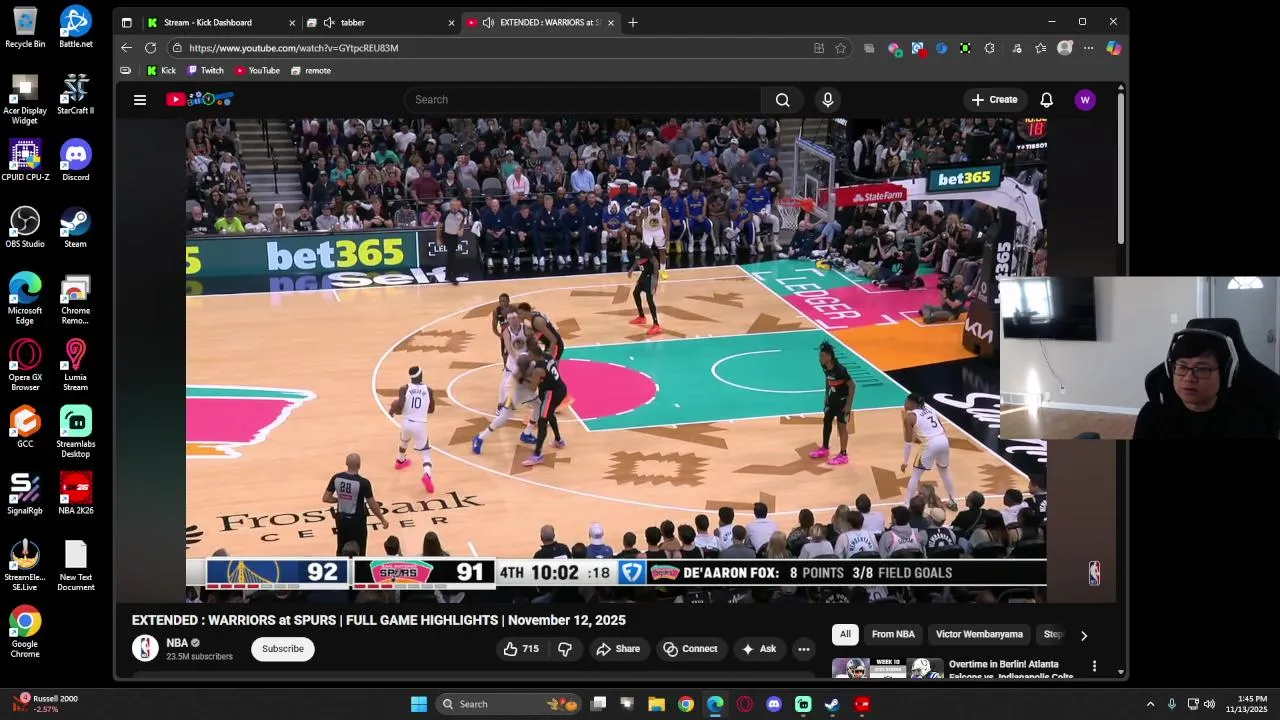
Task: Open a new browser tab
Action: tap(632, 22)
